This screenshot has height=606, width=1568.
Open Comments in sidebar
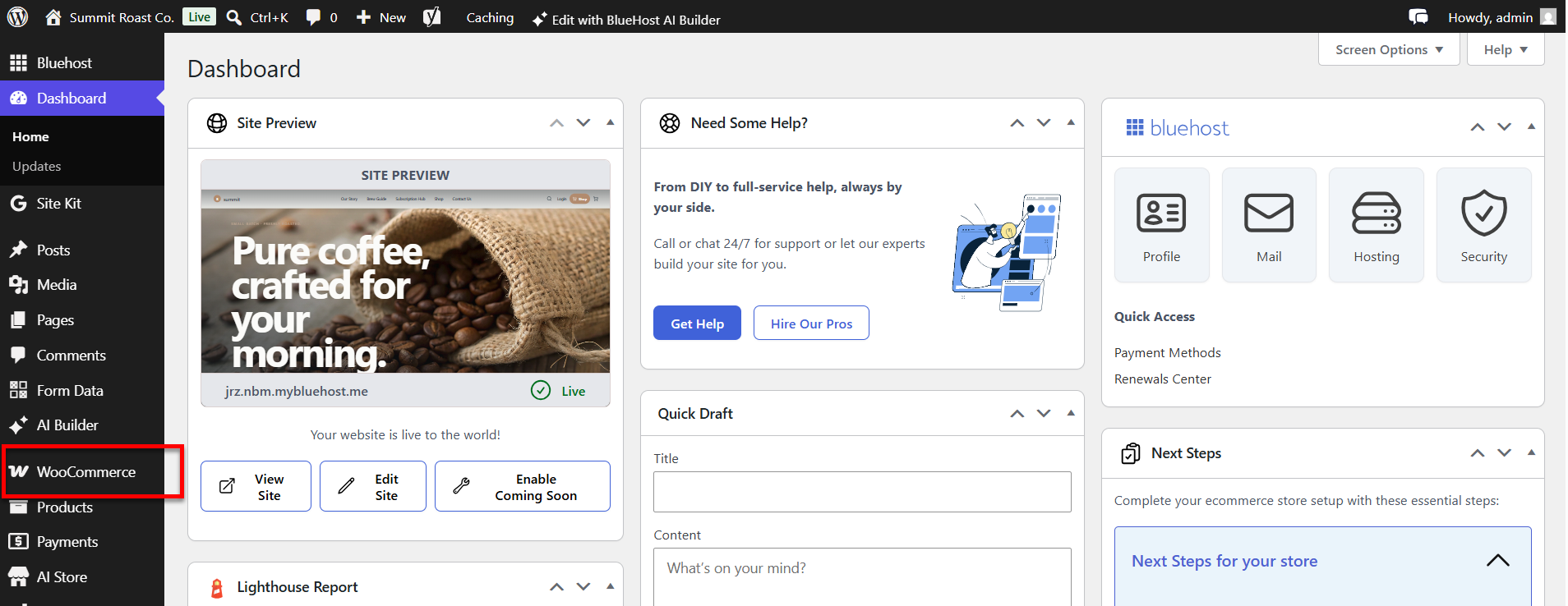(82, 356)
